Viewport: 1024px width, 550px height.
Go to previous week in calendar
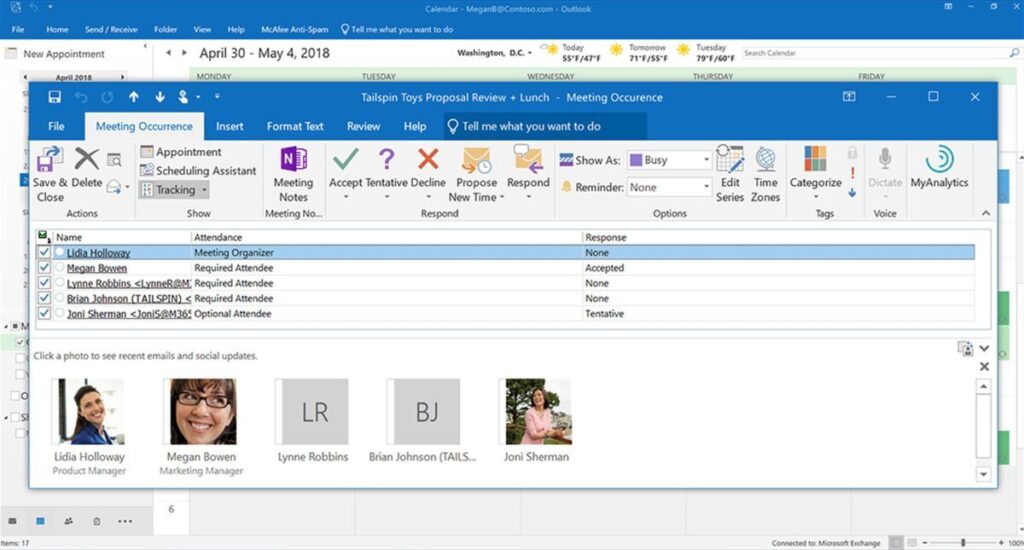168,53
